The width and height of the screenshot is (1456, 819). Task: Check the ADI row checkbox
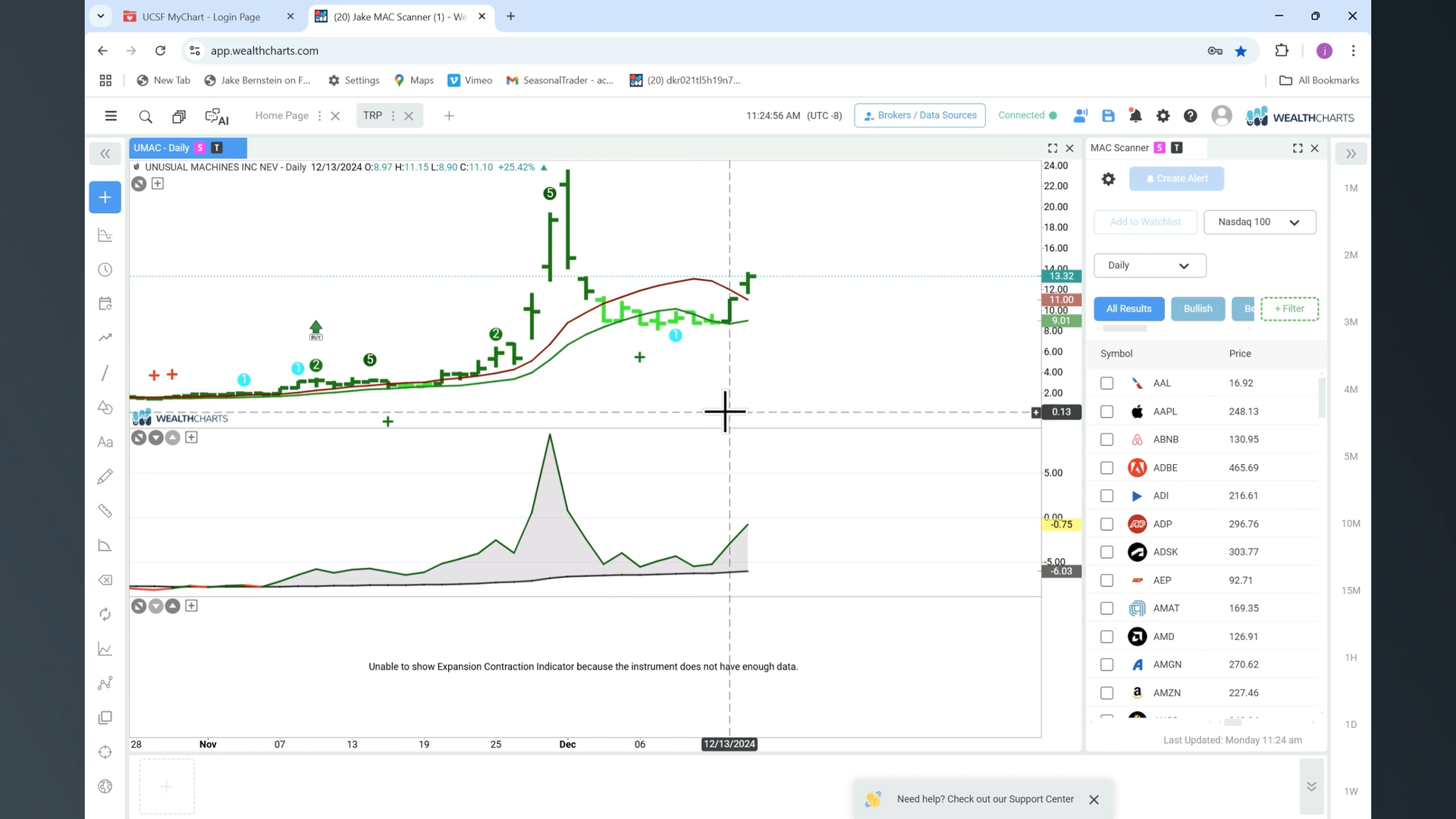[x=1107, y=496]
